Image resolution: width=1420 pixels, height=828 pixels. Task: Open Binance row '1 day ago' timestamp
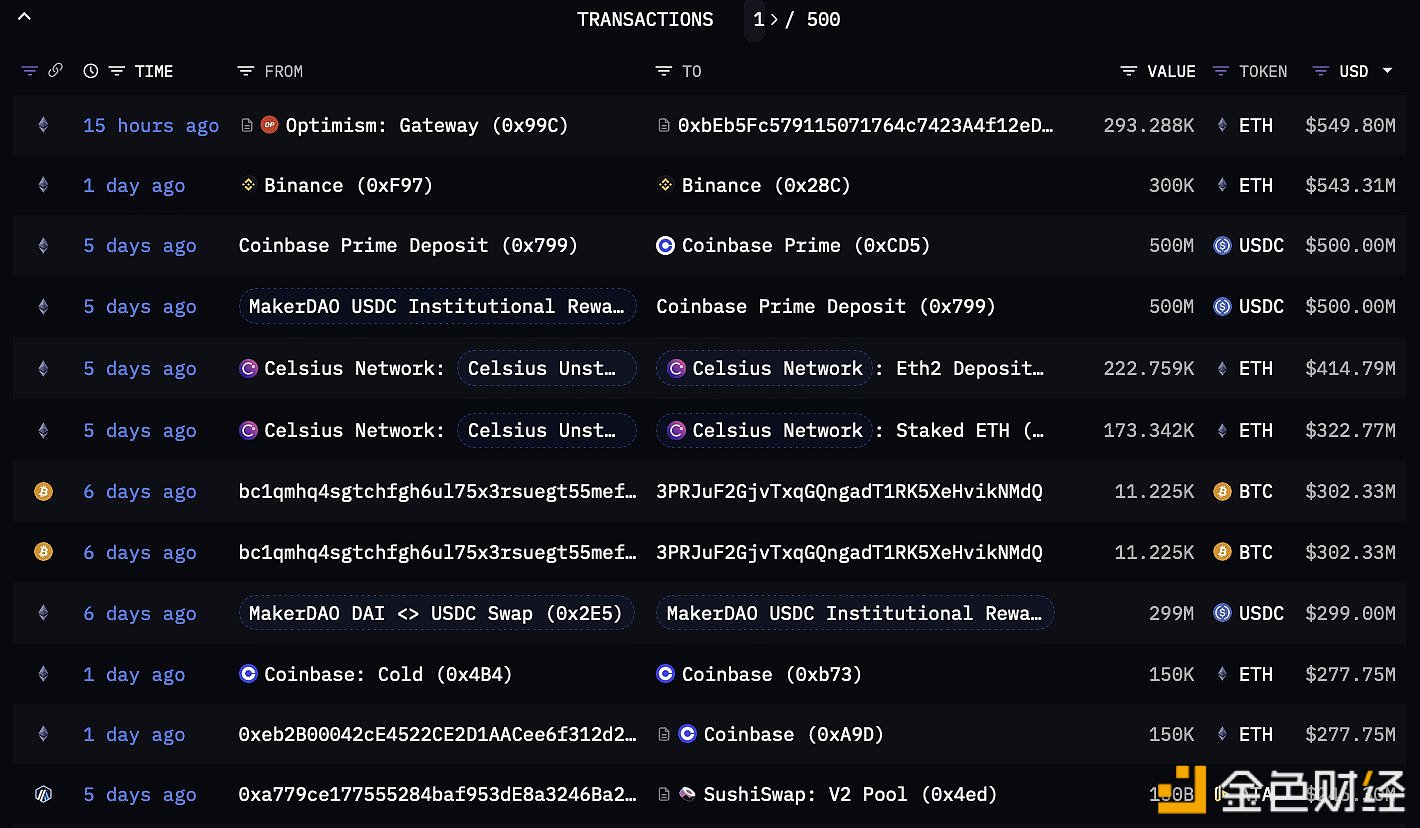[134, 185]
